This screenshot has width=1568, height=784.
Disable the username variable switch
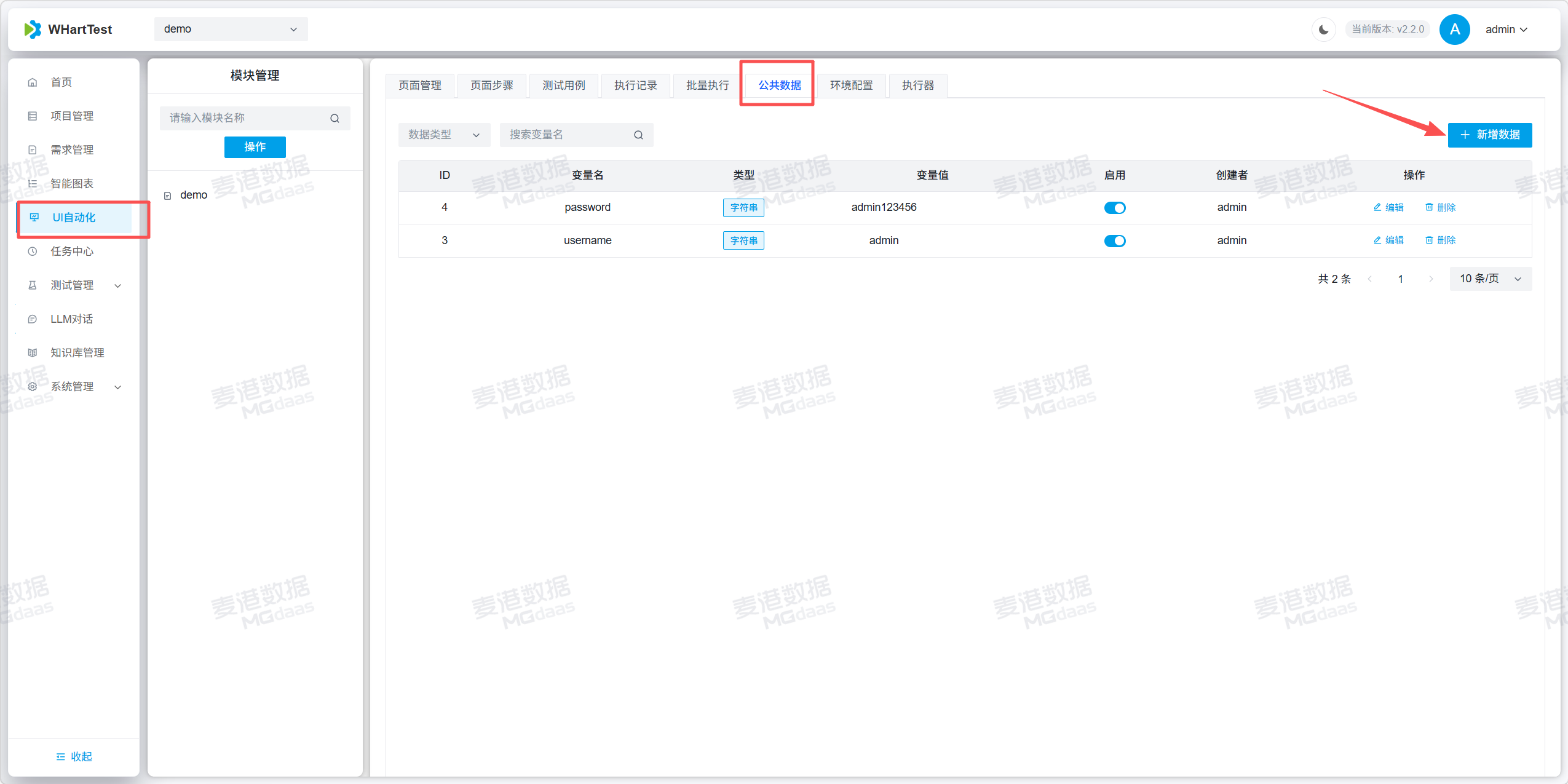(1114, 241)
